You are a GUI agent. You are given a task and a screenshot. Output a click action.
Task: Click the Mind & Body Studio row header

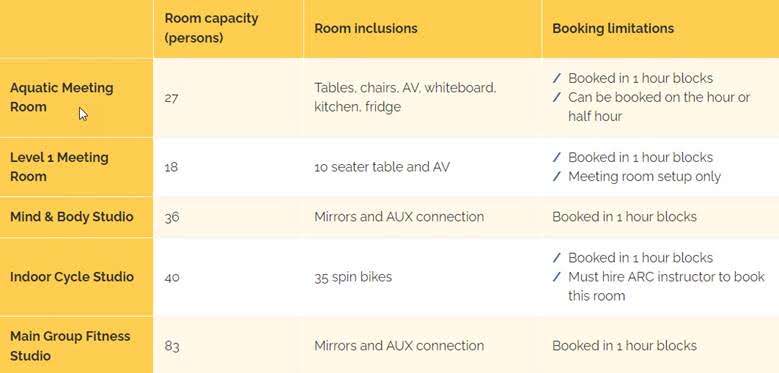pos(72,217)
